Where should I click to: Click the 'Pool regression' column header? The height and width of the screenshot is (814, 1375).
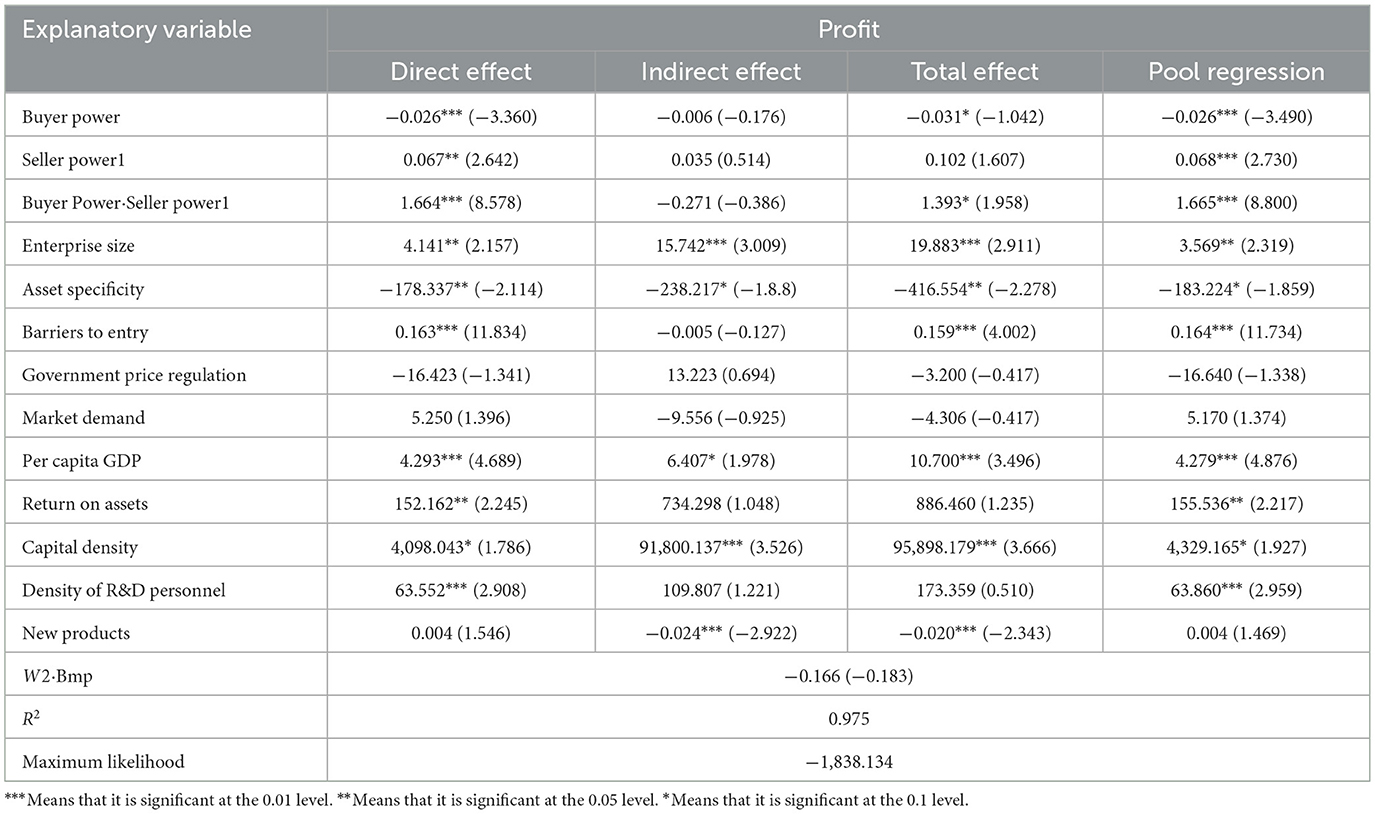[1236, 72]
